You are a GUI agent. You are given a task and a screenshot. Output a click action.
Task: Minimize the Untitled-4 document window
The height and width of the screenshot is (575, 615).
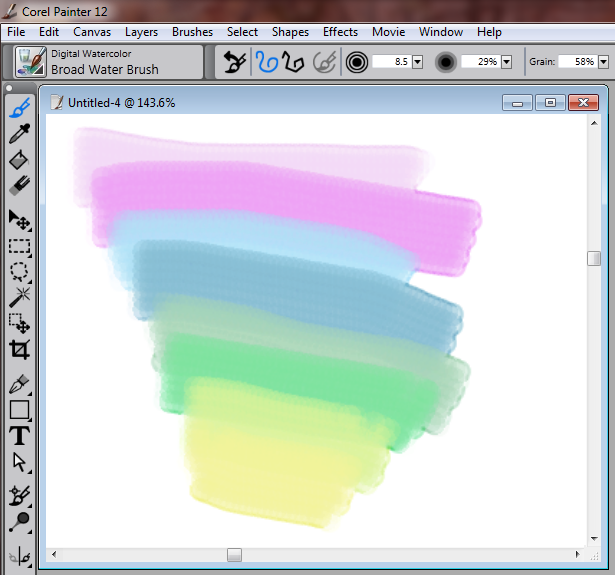517,103
